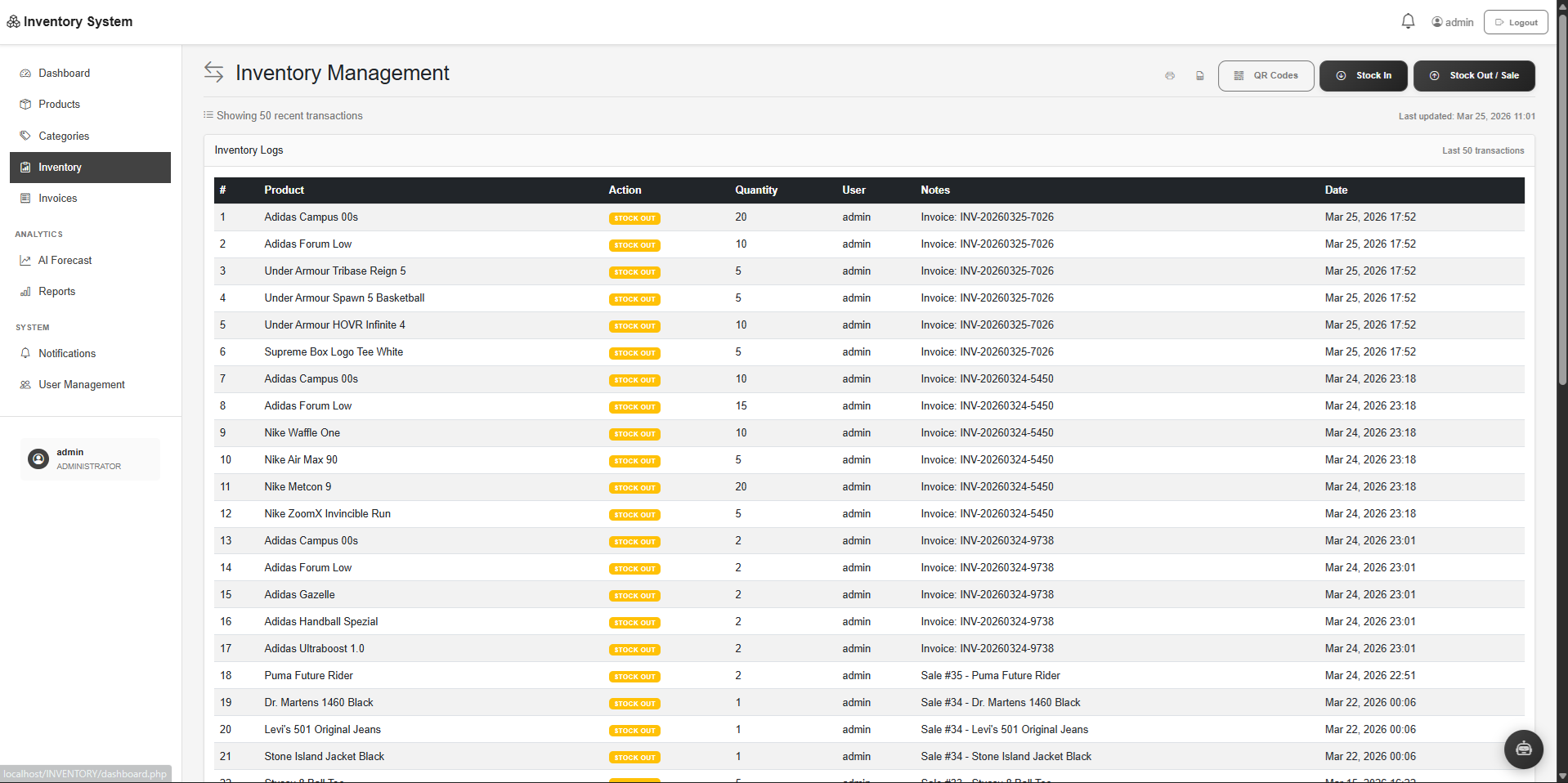Screen dimensions: 1568x783
Task: Open the Dashboard from the sidebar
Action: pyautogui.click(x=64, y=73)
